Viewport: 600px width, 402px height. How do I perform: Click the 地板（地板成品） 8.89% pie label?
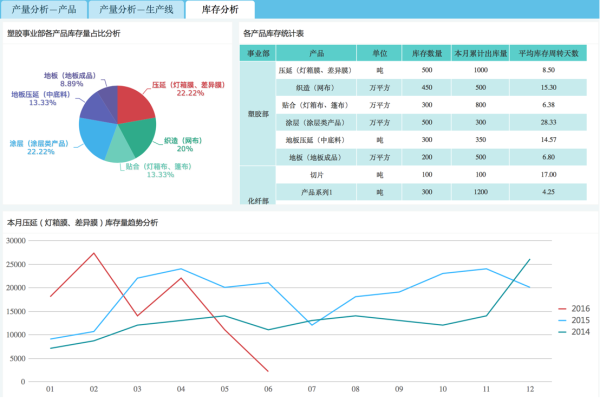click(70, 80)
